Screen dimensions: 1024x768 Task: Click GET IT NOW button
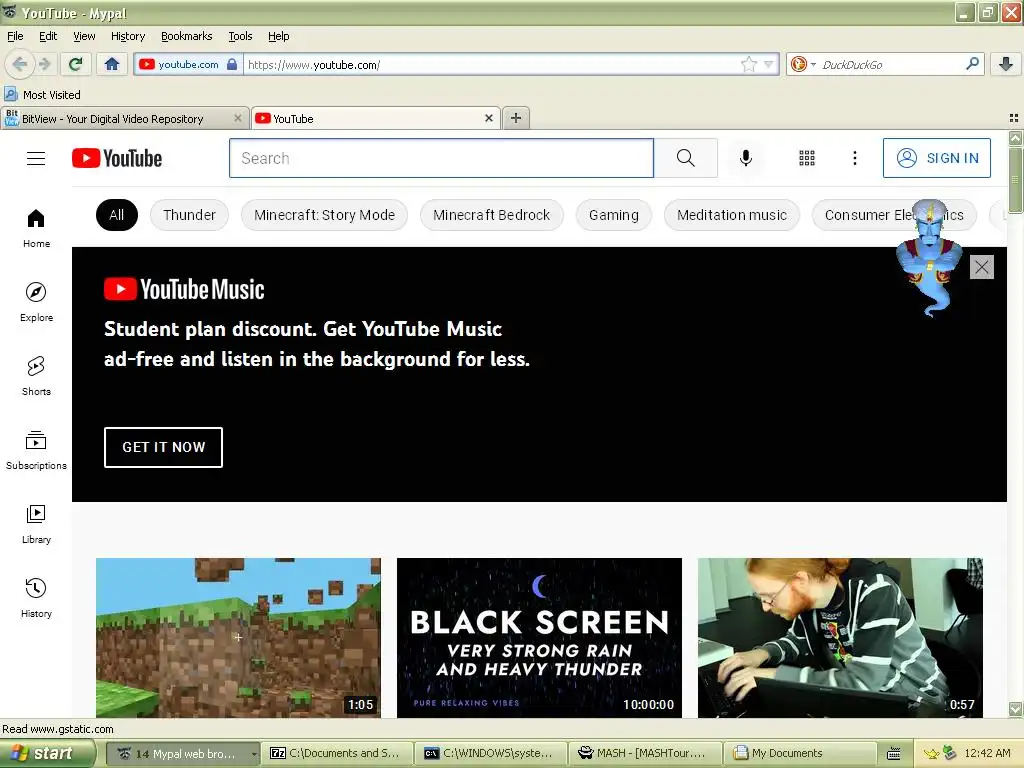pyautogui.click(x=163, y=447)
